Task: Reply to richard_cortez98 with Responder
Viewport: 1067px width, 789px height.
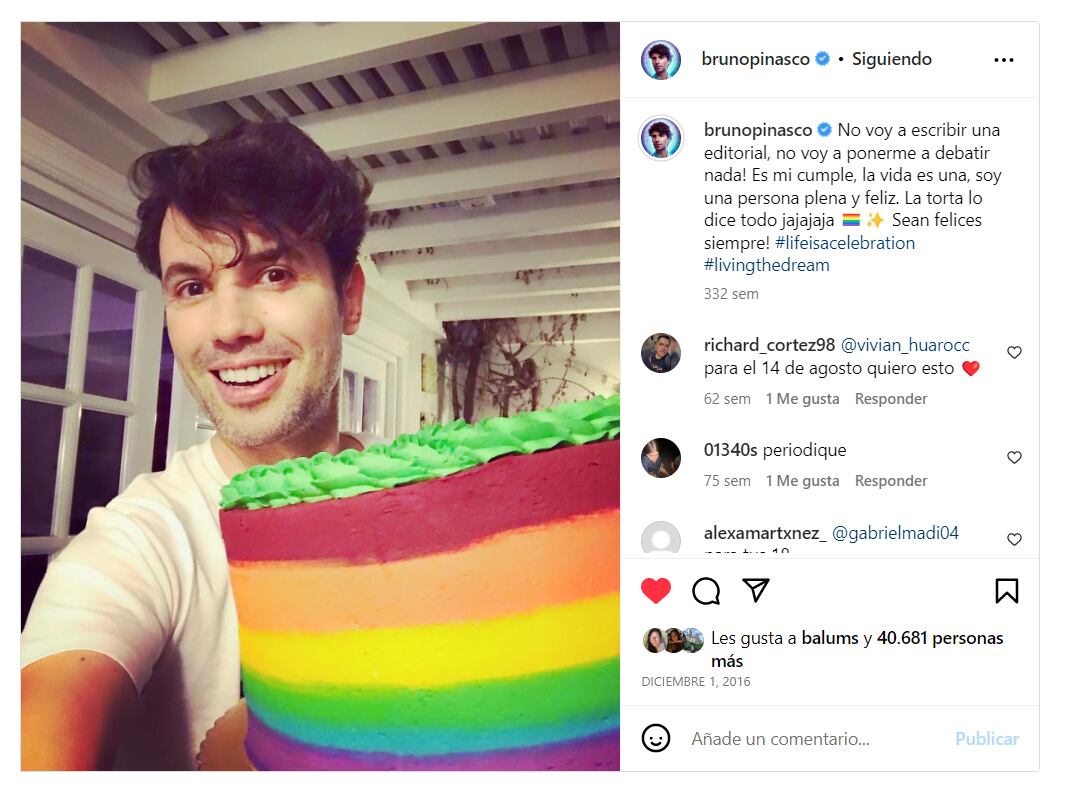Action: pyautogui.click(x=891, y=399)
